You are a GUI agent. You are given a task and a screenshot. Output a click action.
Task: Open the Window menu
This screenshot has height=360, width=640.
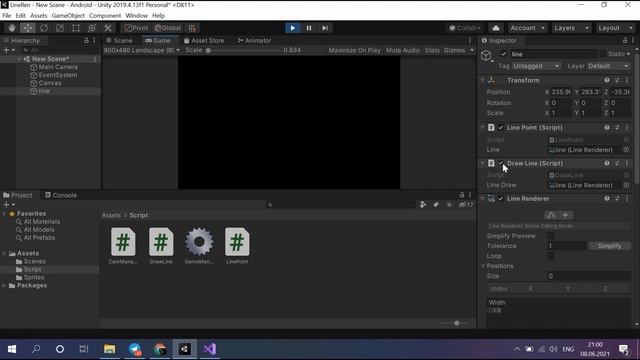point(136,16)
